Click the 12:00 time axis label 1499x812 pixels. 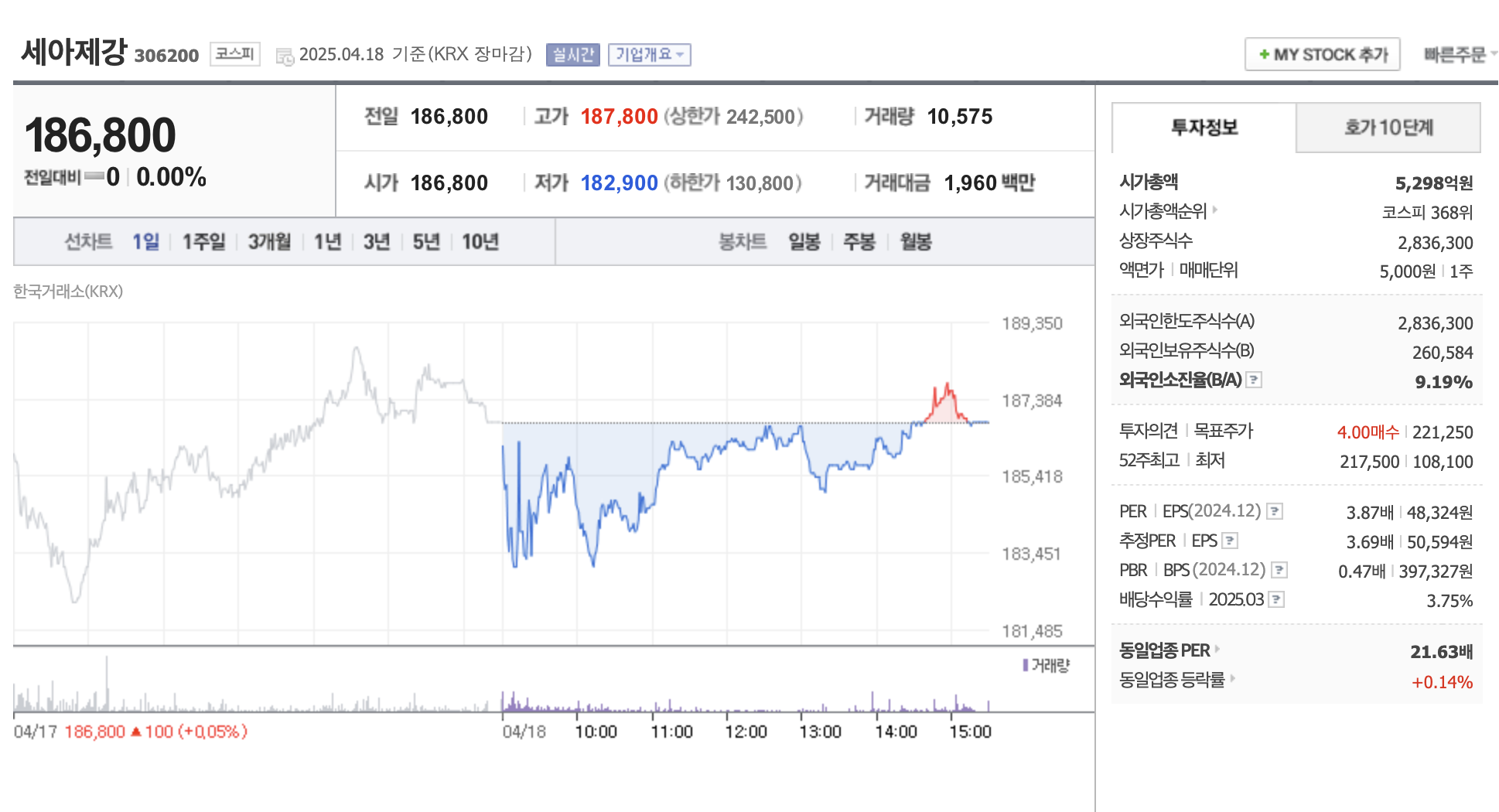(x=746, y=732)
